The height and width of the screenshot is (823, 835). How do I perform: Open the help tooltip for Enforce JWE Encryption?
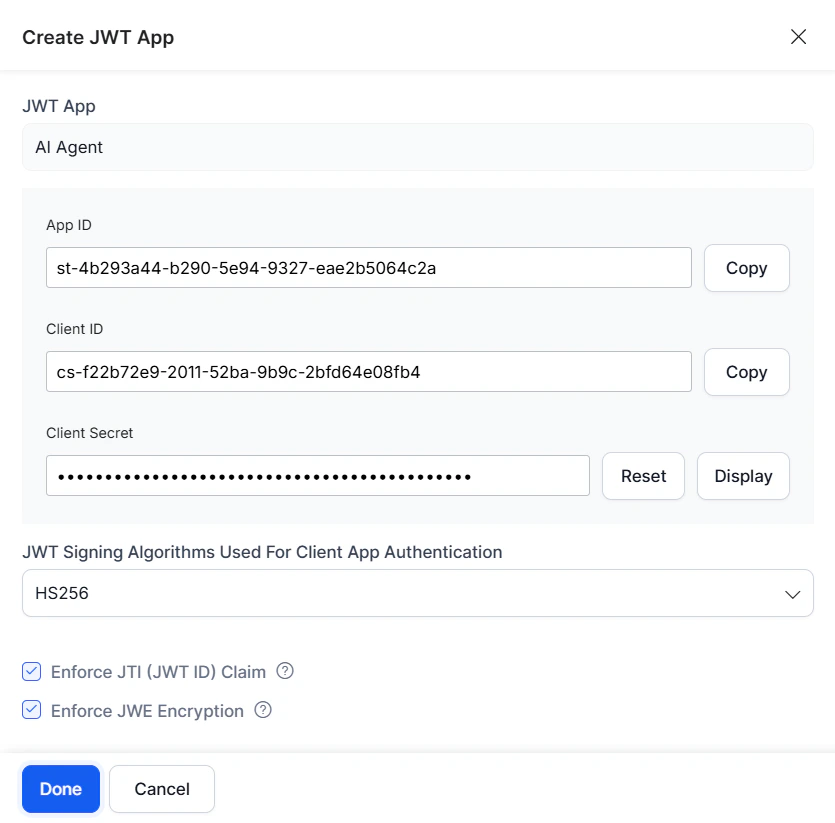tap(263, 710)
